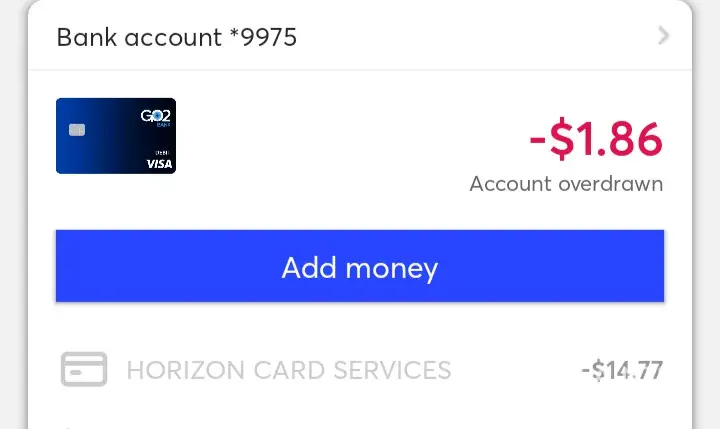Tap the Account overdrawn status text
720x429 pixels.
[566, 184]
